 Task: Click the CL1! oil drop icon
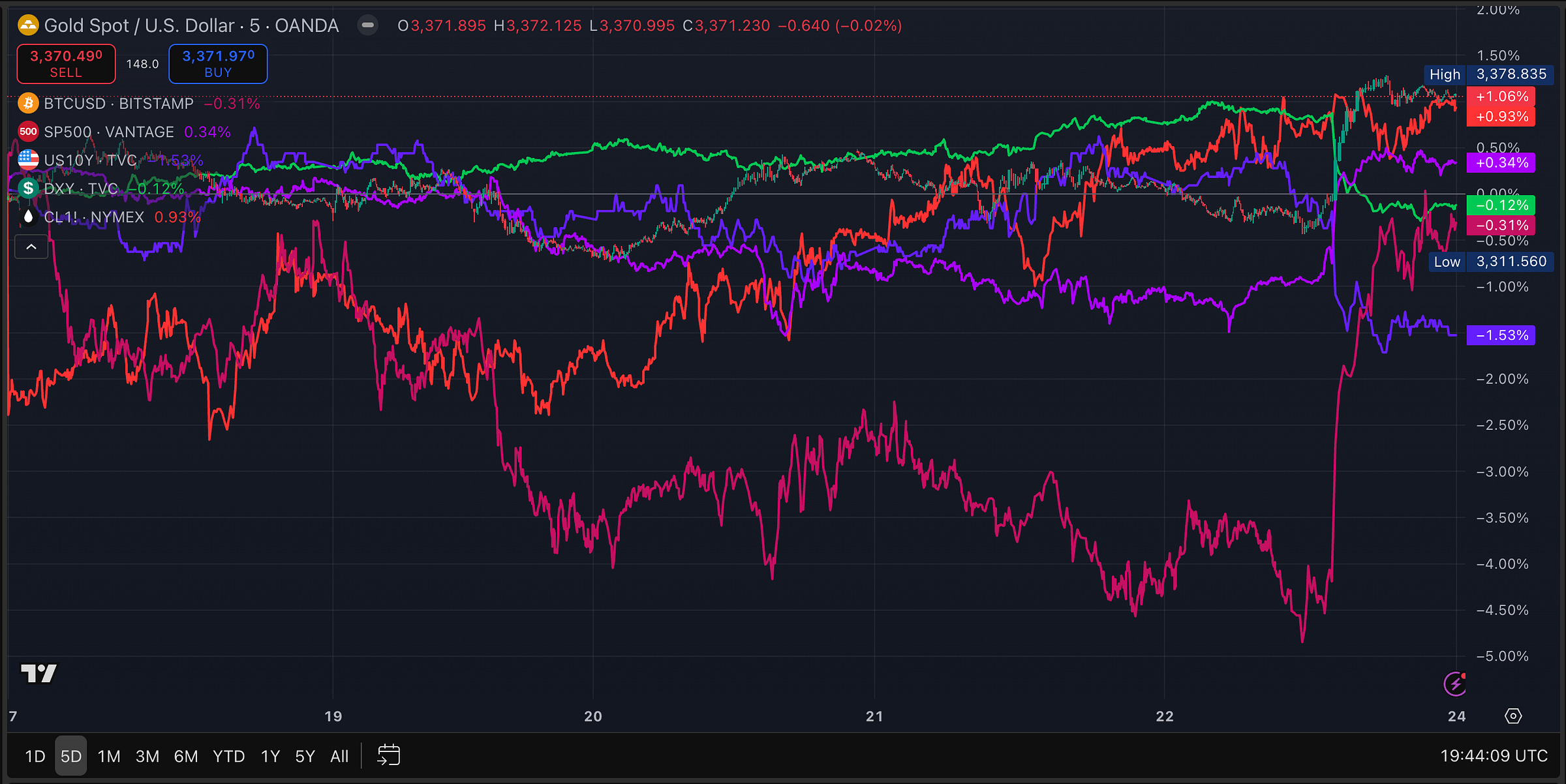click(x=28, y=217)
